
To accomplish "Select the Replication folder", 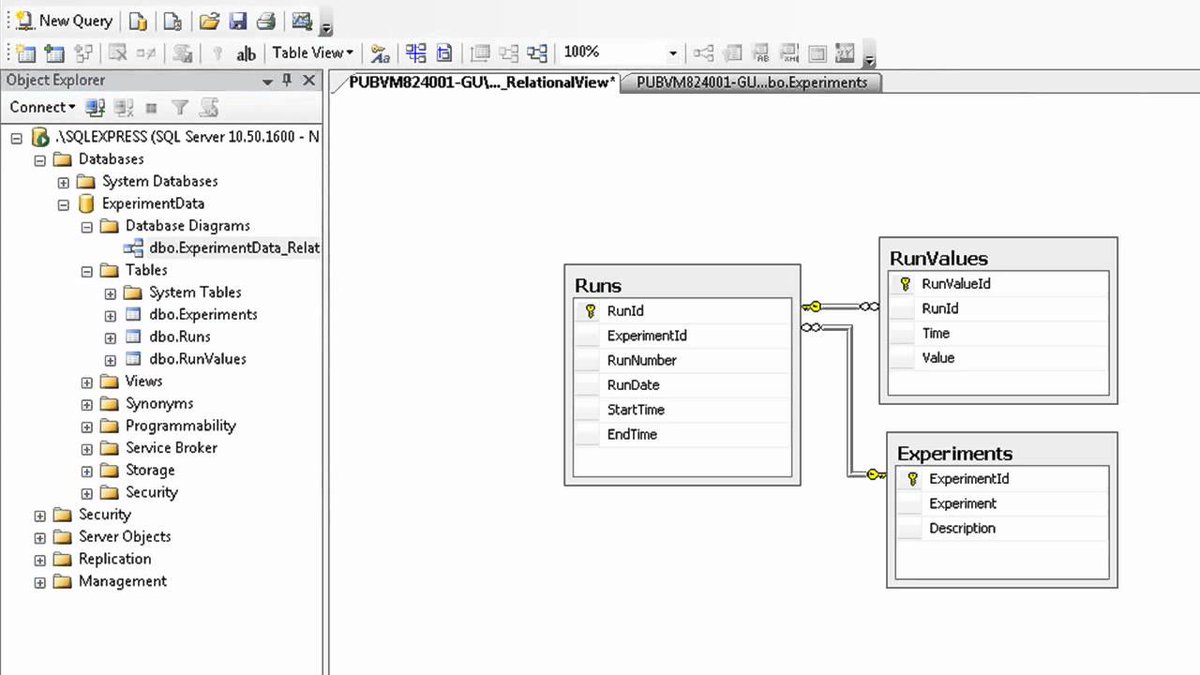I will pos(115,559).
